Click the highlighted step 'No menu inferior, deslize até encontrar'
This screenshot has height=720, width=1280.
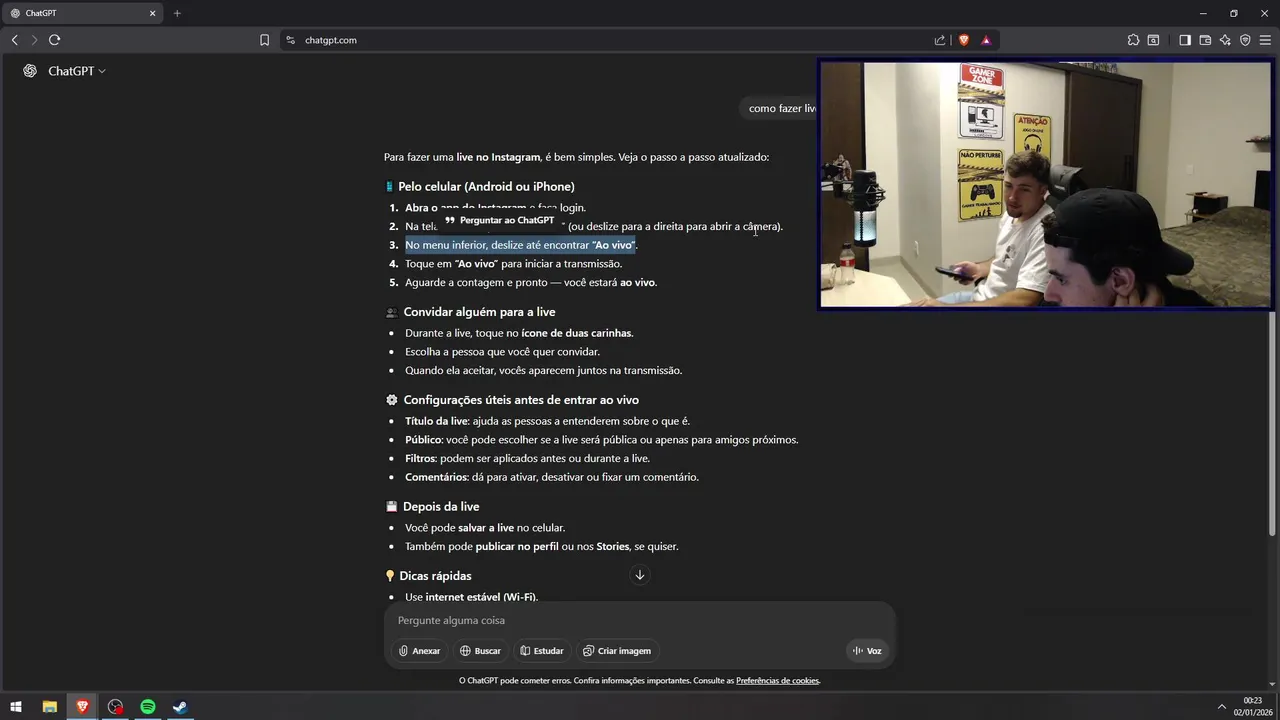(x=521, y=245)
